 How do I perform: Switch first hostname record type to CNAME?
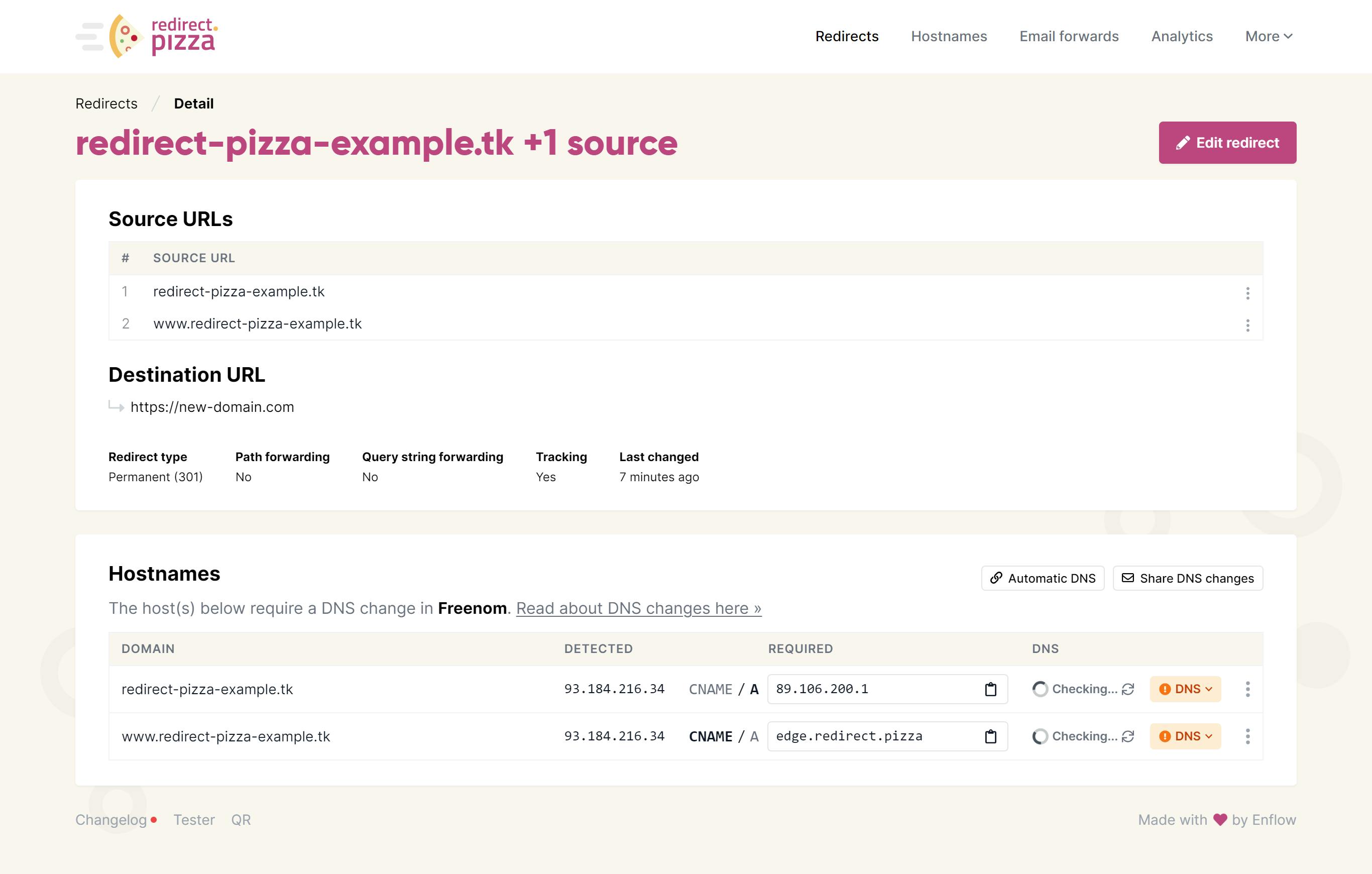click(x=710, y=689)
